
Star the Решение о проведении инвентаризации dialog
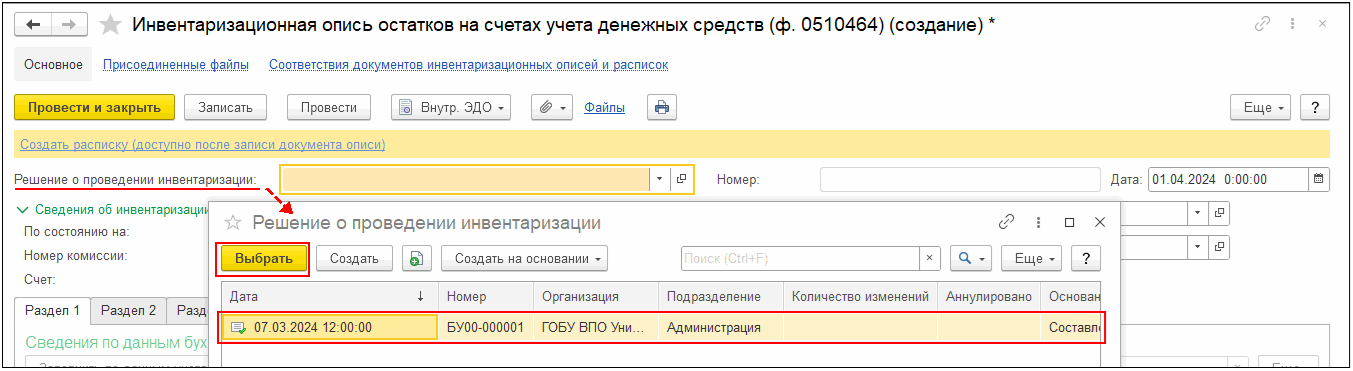(x=233, y=222)
